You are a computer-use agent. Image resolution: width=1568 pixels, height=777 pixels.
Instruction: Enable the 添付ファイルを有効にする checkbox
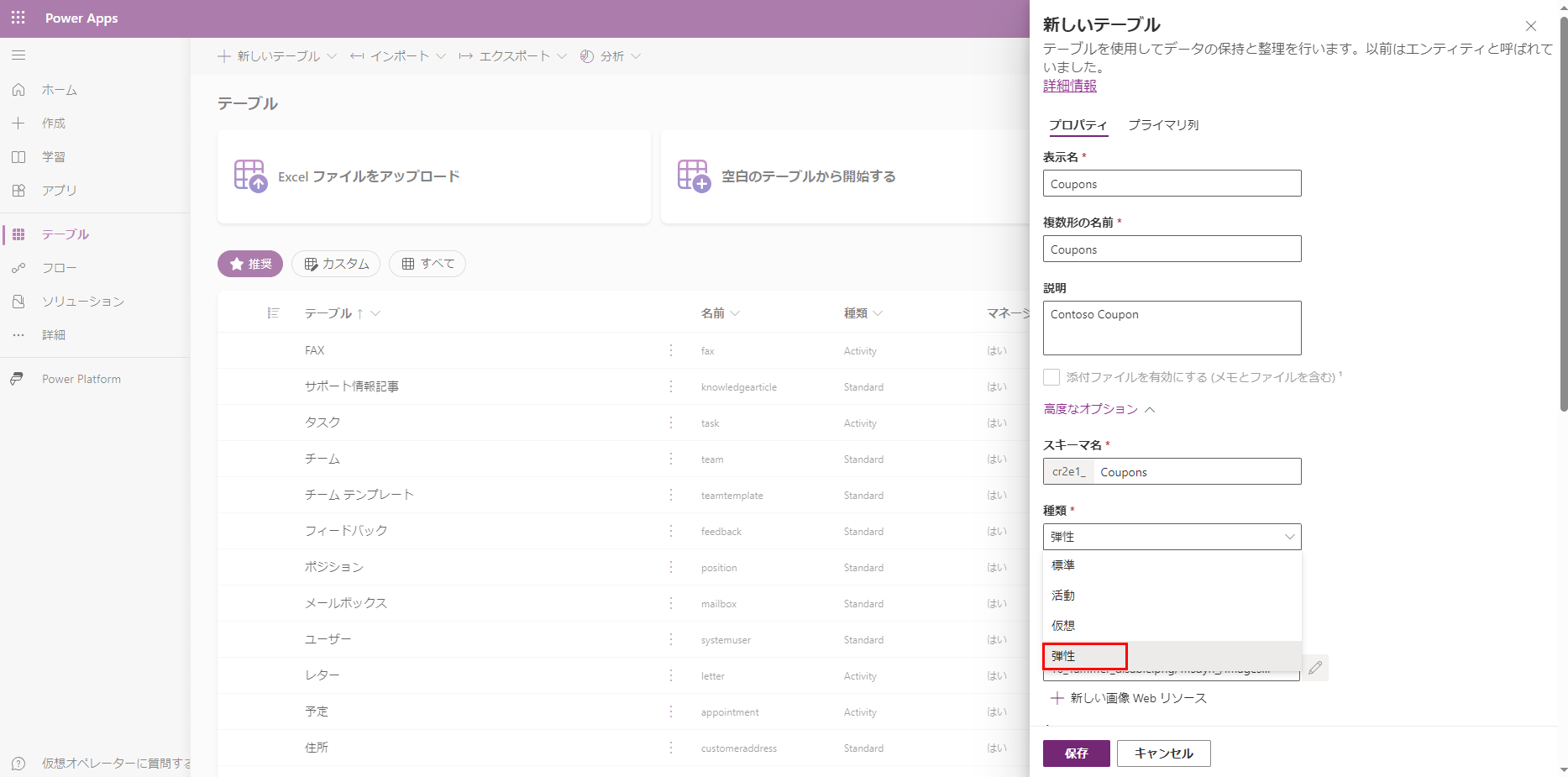pyautogui.click(x=1051, y=376)
